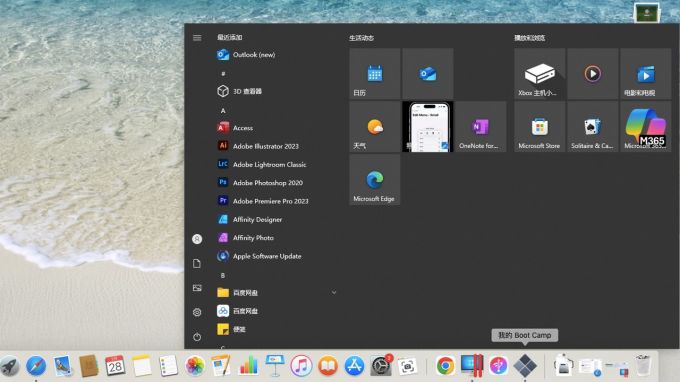Viewport: 680px width, 382px height.
Task: Click the chevron beside 百度网盘 folder
Action: 334,293
